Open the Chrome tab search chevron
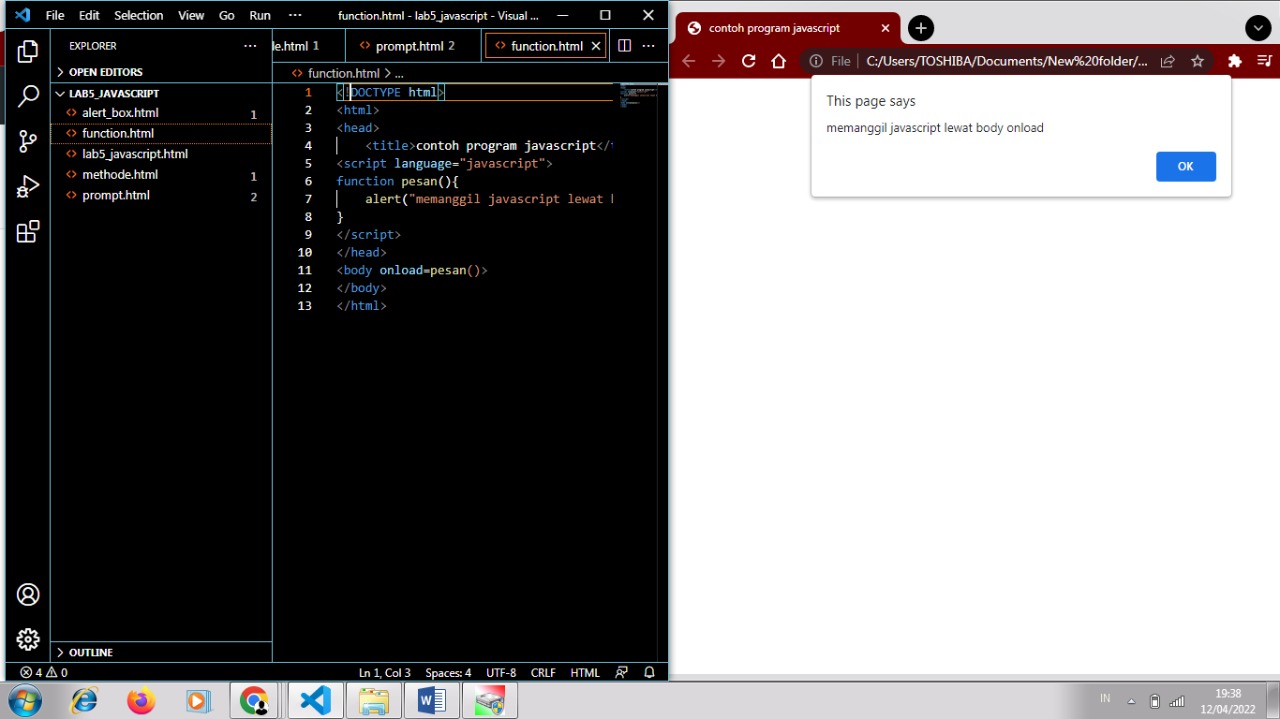Screen dimensions: 1280x719 pyautogui.click(x=1258, y=28)
